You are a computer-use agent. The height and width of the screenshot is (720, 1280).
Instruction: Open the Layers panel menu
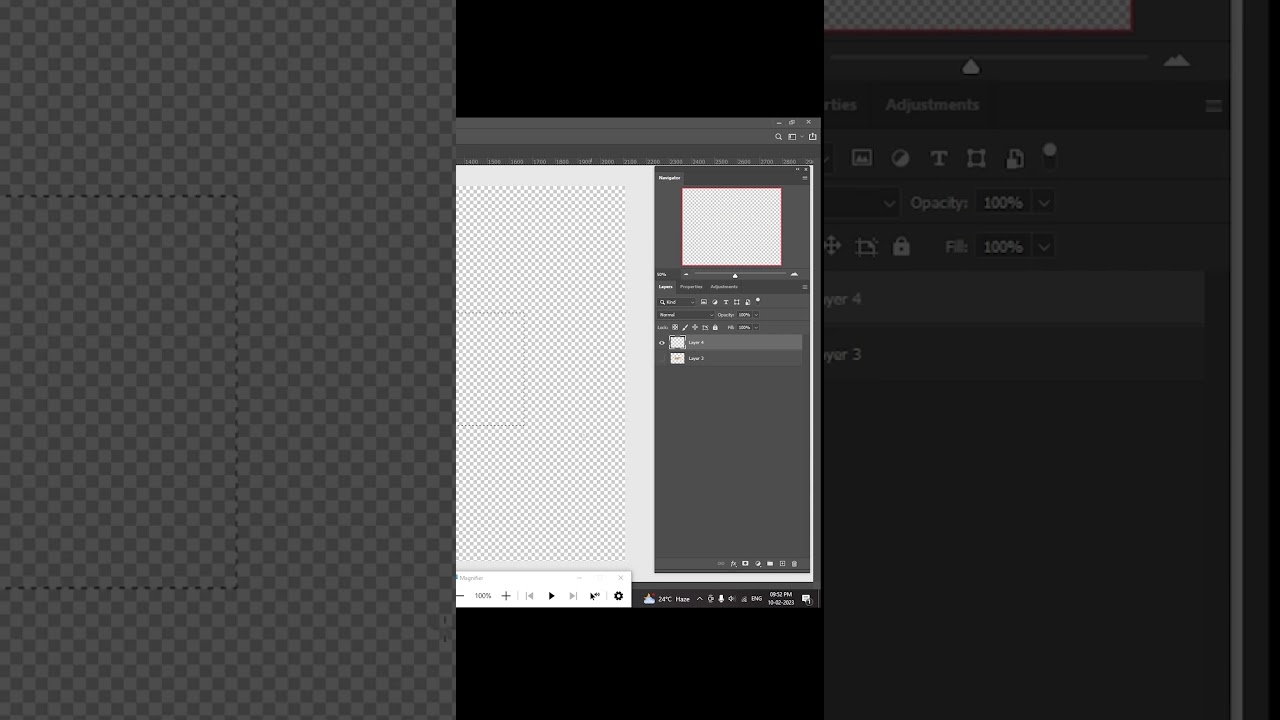(805, 287)
